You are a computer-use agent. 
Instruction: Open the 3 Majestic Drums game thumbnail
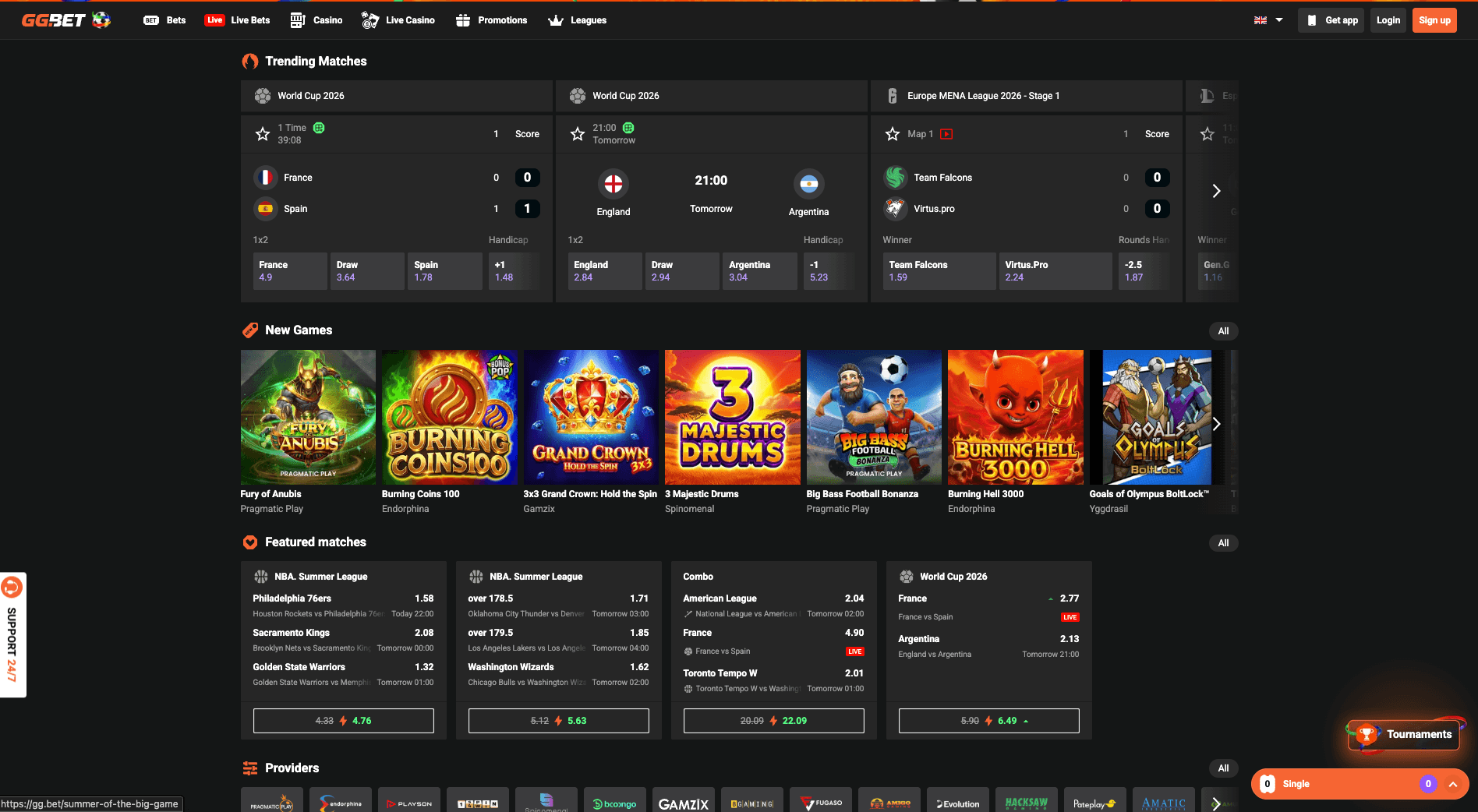click(x=733, y=417)
